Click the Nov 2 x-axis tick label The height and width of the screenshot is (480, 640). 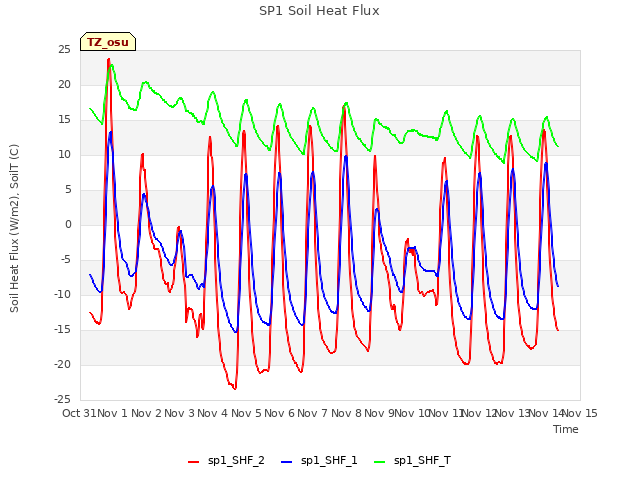coord(146,413)
